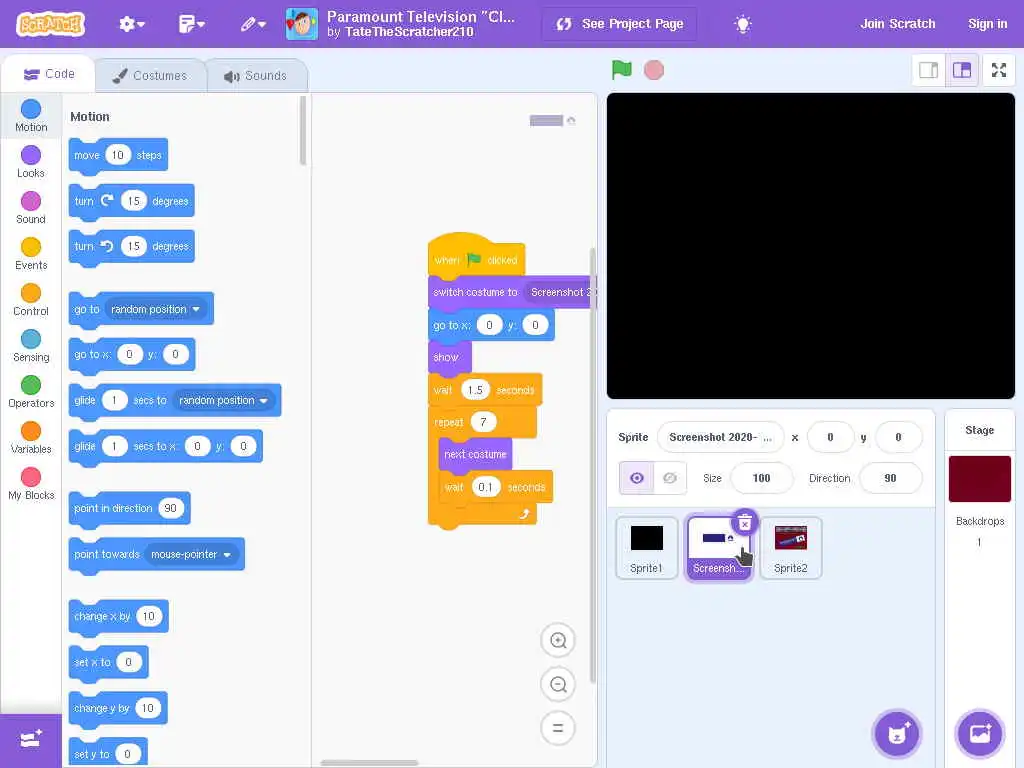Viewport: 1024px width, 768px height.
Task: Switch to the Costumes tab
Action: pos(150,76)
